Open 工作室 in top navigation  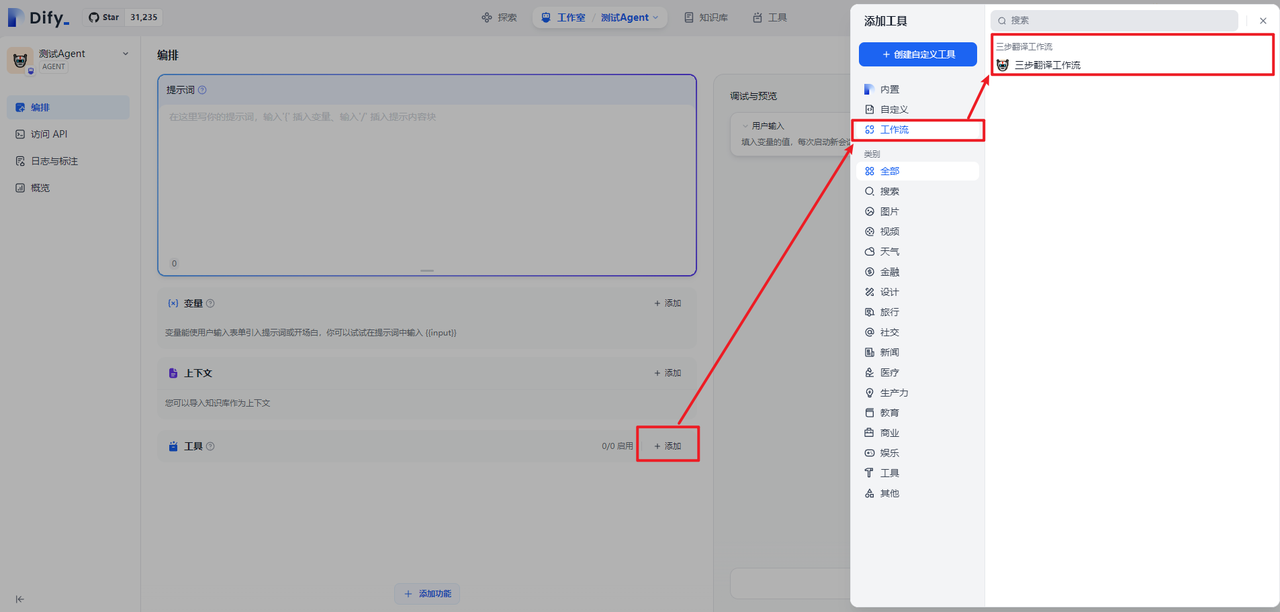click(x=563, y=17)
